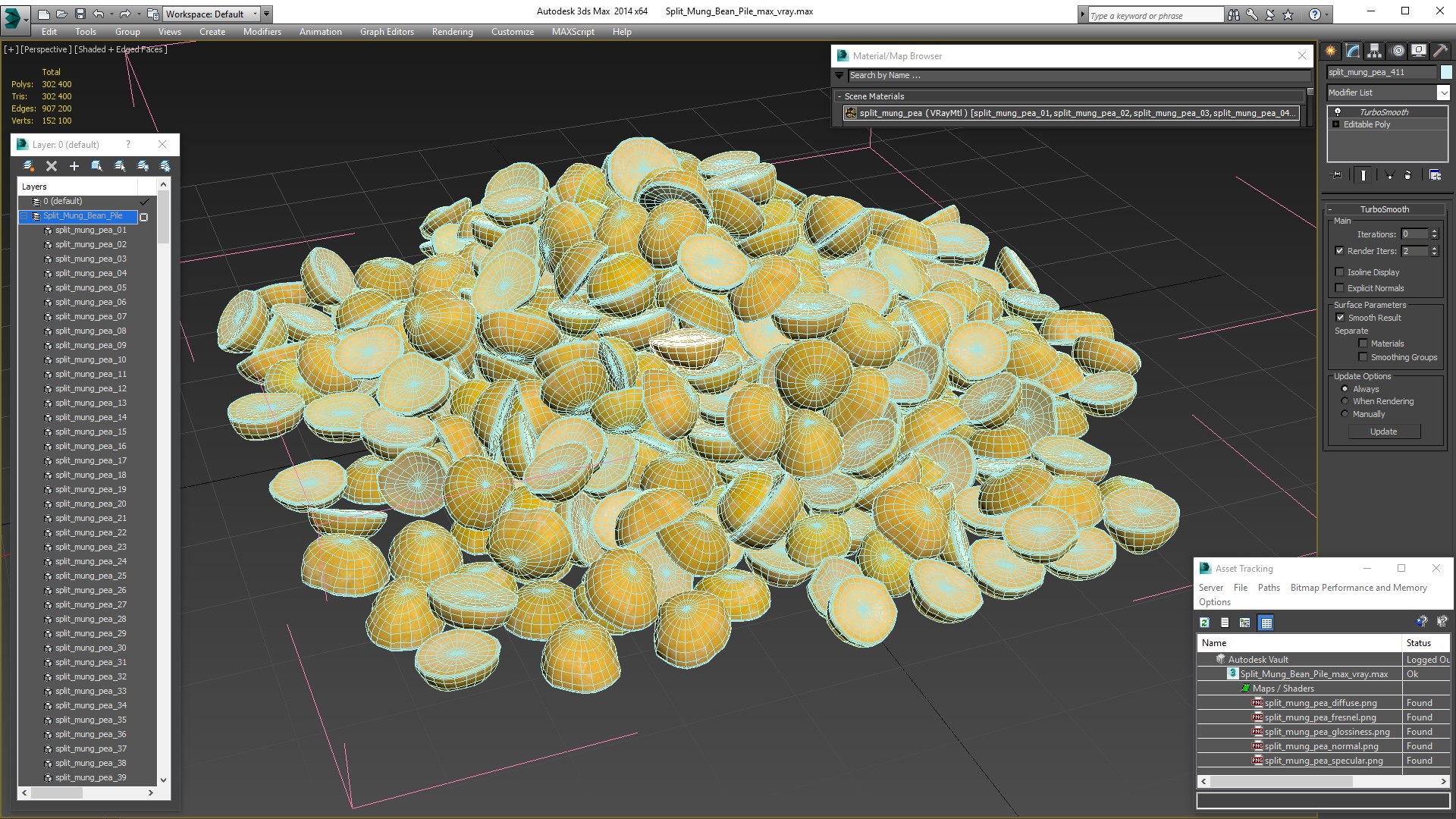This screenshot has width=1456, height=819.
Task: Click the Save File icon in quick toolbar
Action: pos(80,14)
